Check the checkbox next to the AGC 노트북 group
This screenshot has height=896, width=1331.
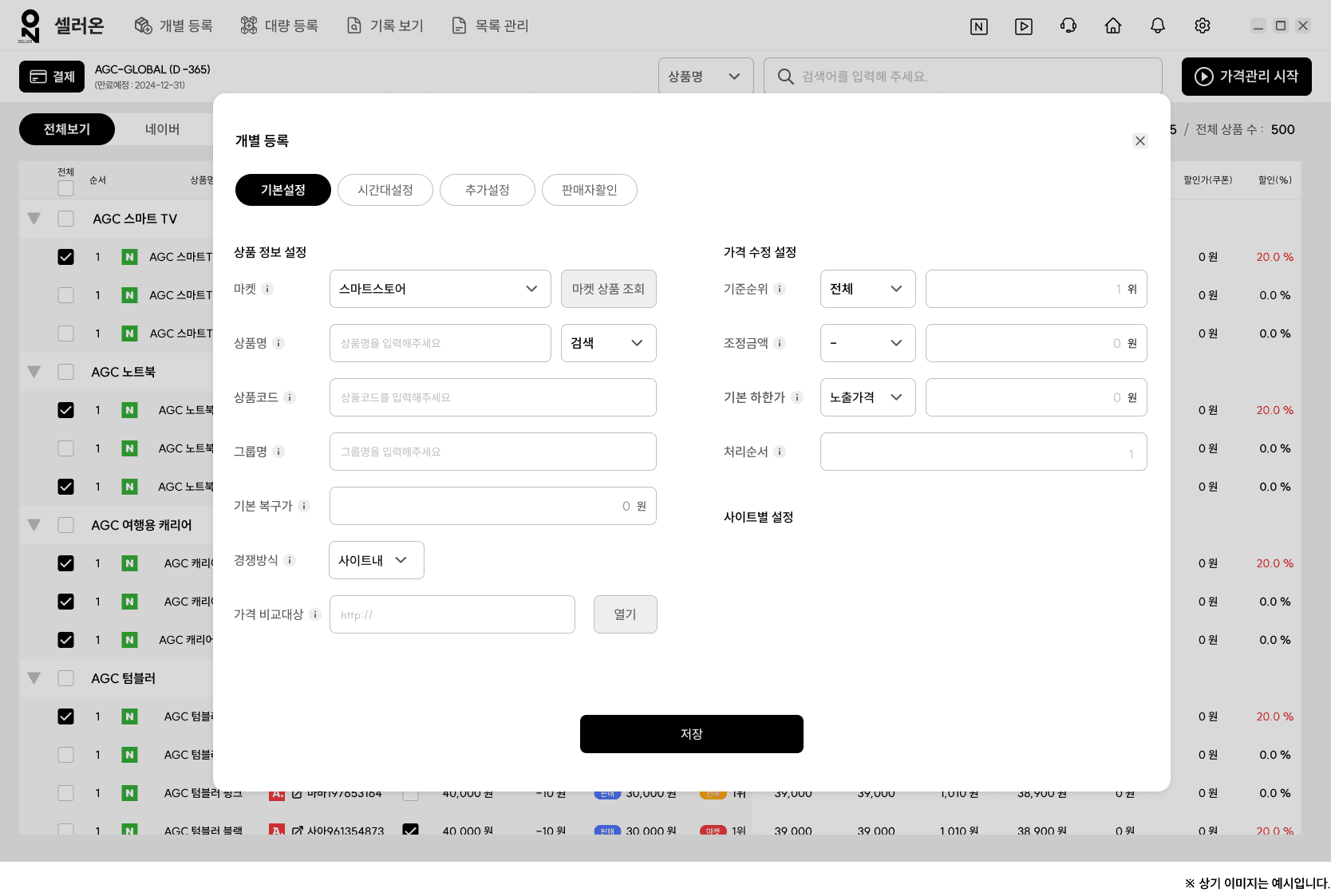pos(65,371)
